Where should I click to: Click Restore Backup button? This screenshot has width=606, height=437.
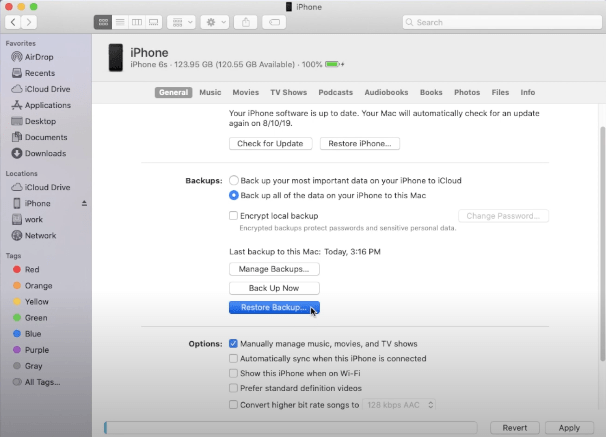click(274, 307)
